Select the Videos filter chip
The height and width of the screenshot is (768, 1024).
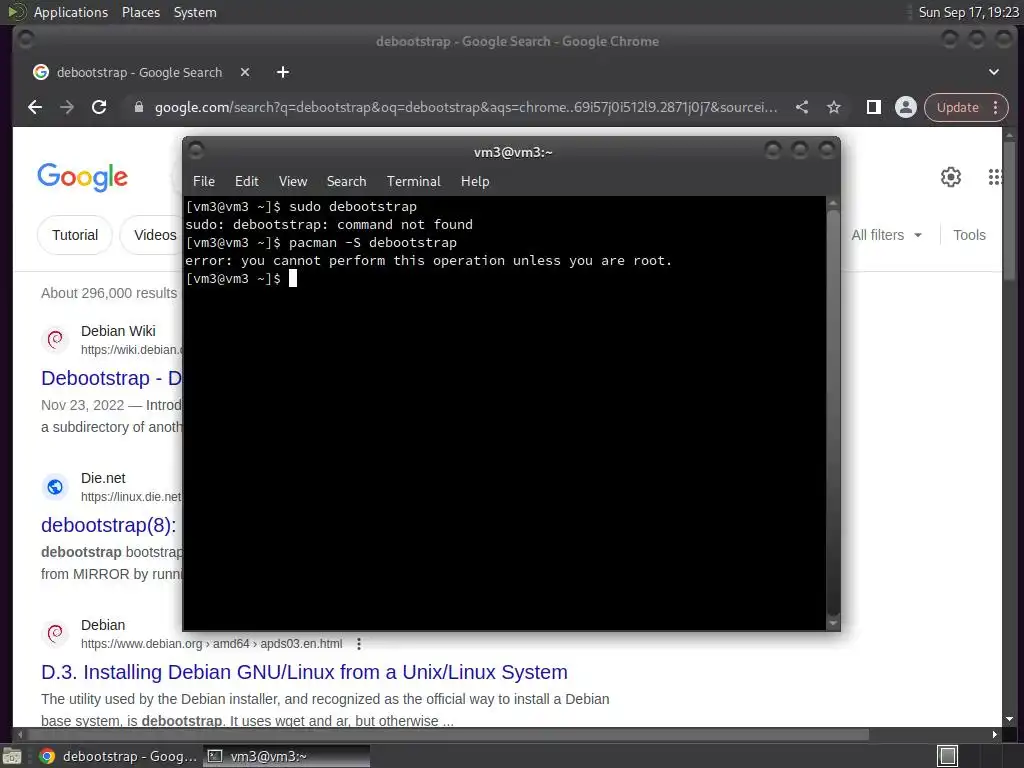coord(155,235)
